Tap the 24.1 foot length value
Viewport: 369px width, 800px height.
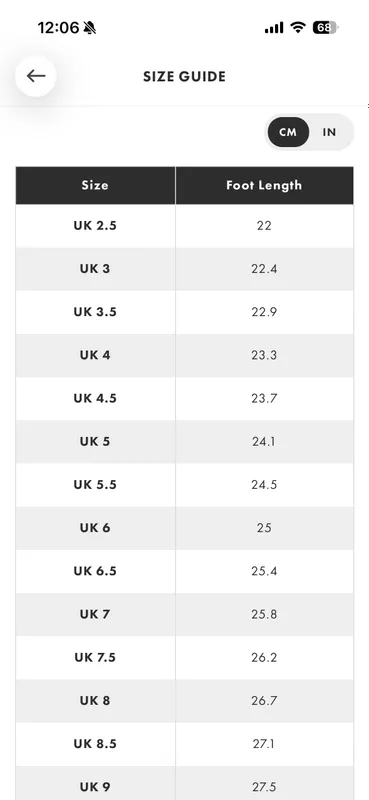[x=264, y=442]
